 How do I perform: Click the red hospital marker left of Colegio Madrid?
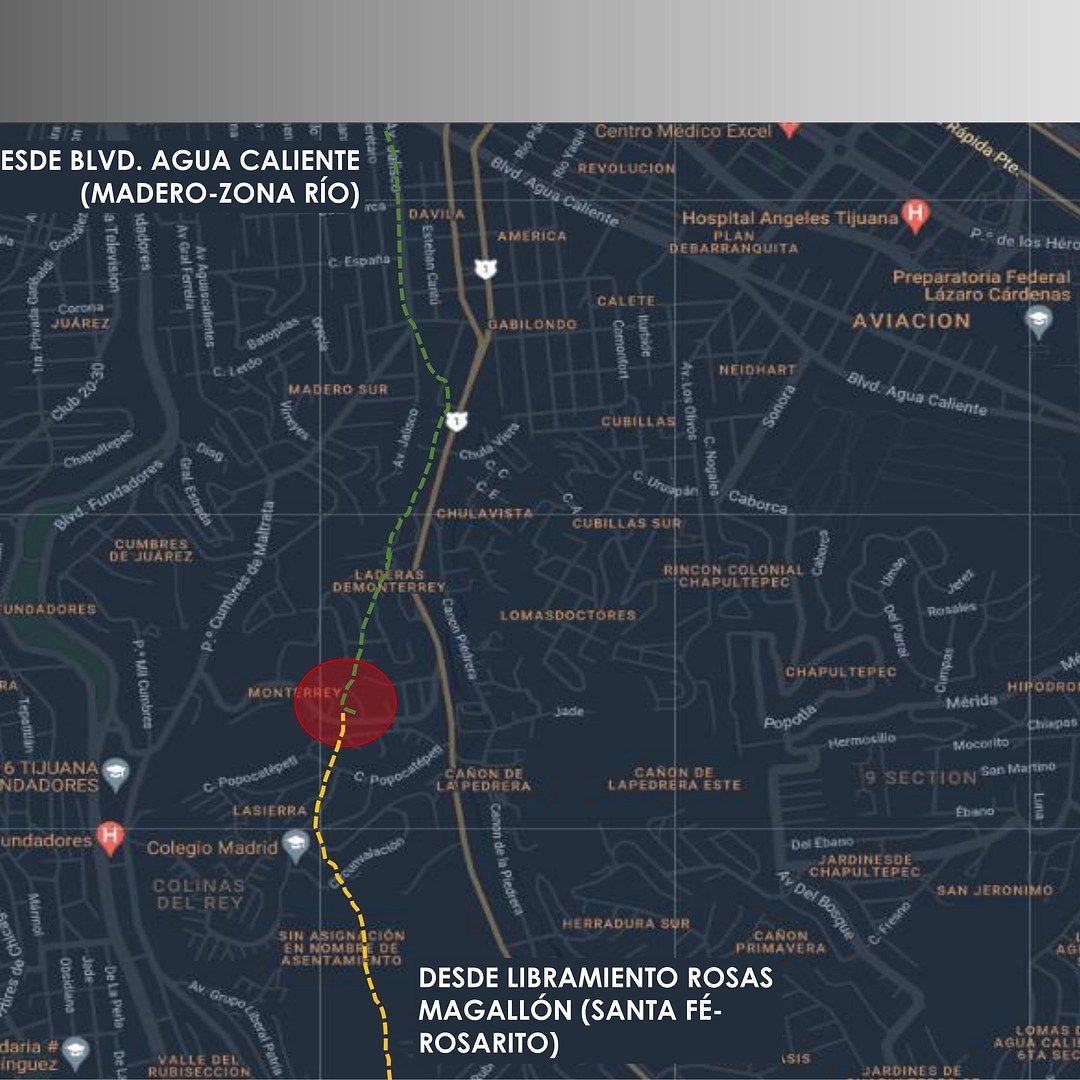coord(110,837)
